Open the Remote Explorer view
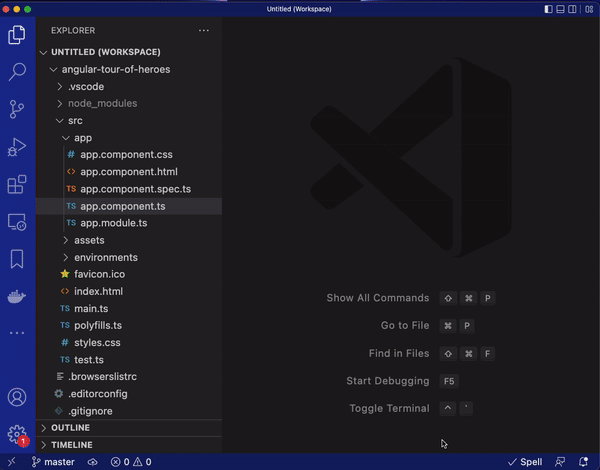Viewport: 600px width, 470px height. pyautogui.click(x=17, y=222)
